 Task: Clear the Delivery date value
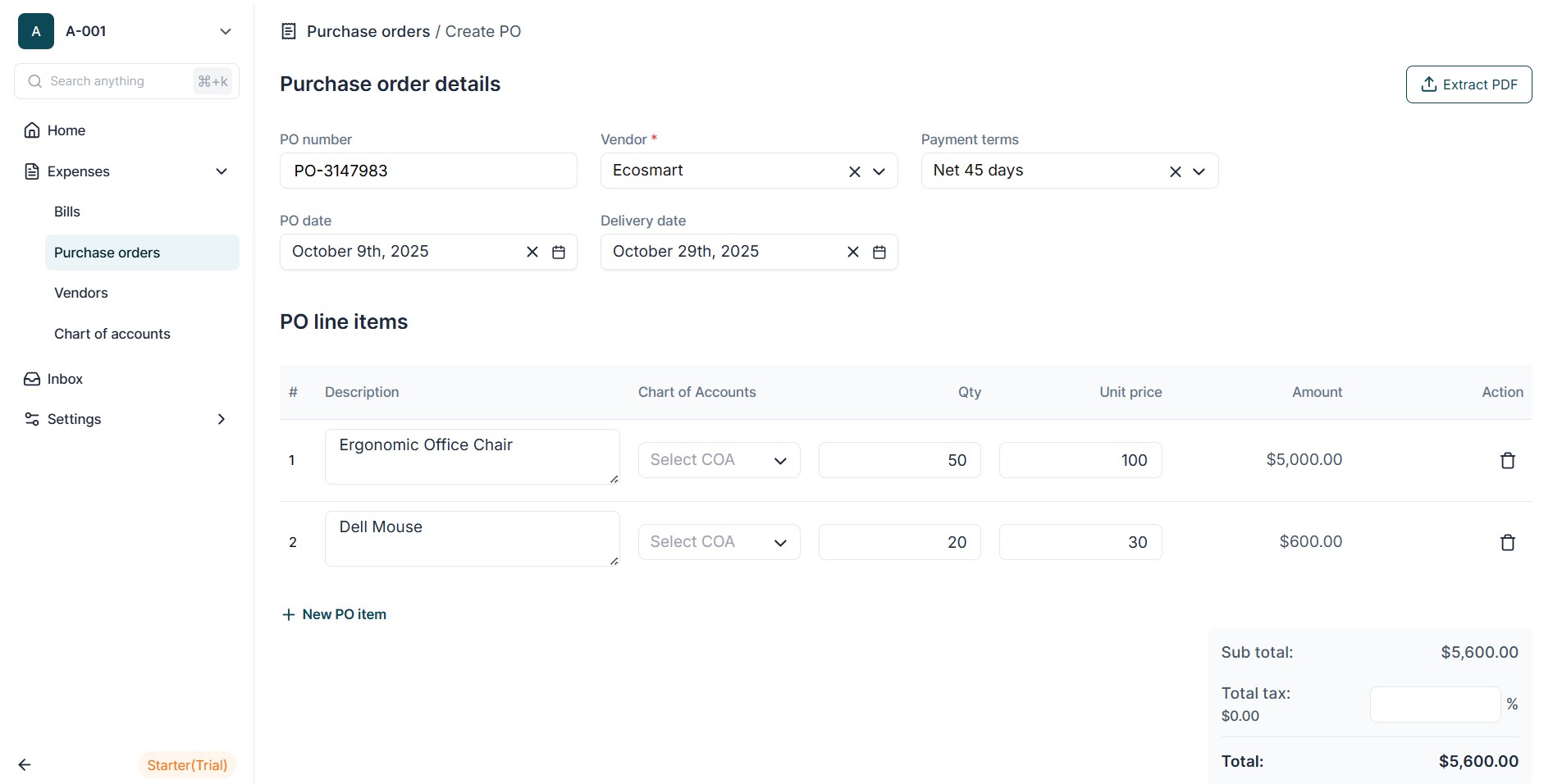(x=853, y=253)
